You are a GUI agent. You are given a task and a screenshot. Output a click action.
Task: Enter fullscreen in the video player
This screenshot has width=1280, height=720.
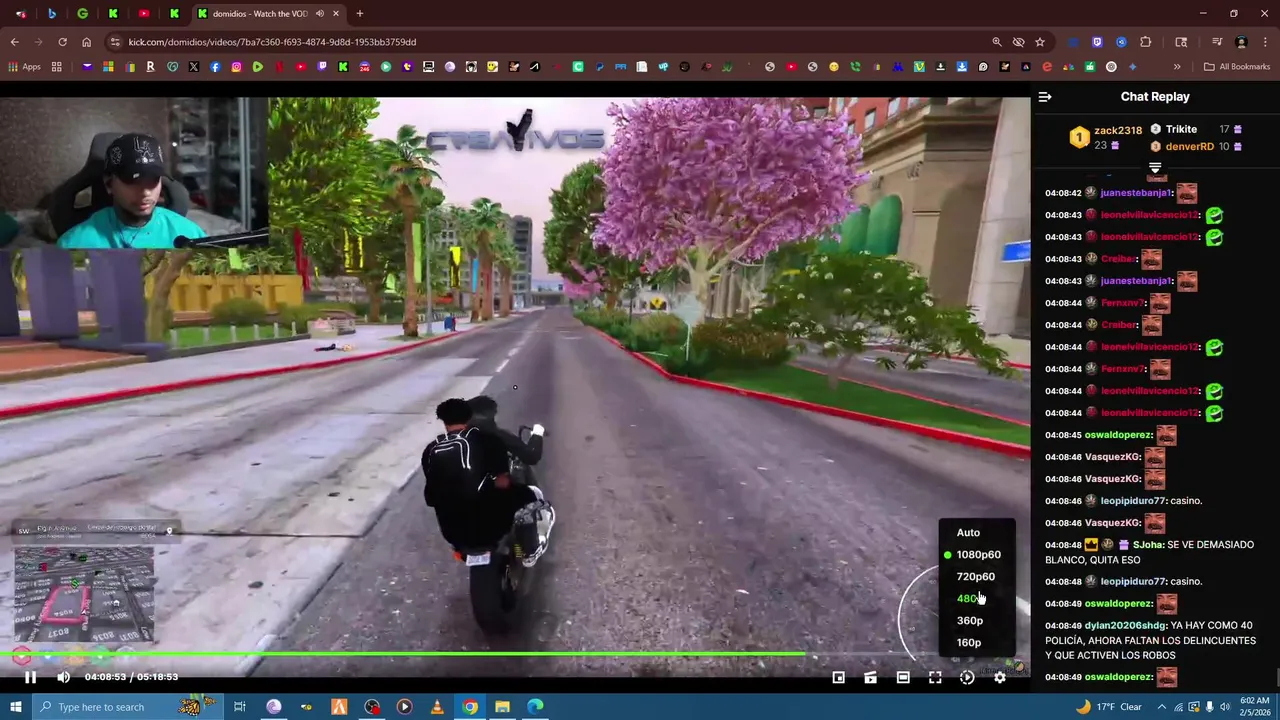click(x=935, y=678)
